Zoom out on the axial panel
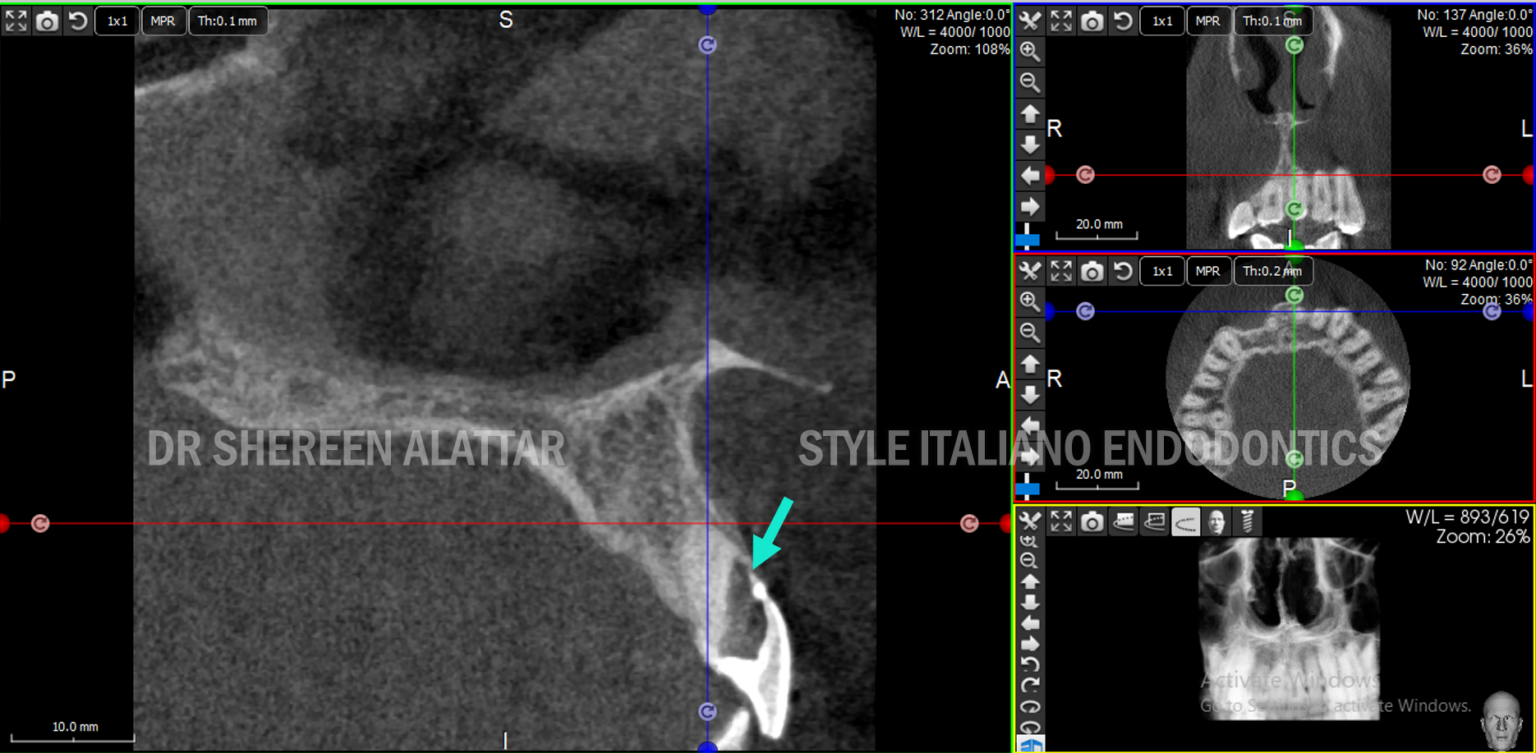This screenshot has height=753, width=1536. pyautogui.click(x=1030, y=333)
